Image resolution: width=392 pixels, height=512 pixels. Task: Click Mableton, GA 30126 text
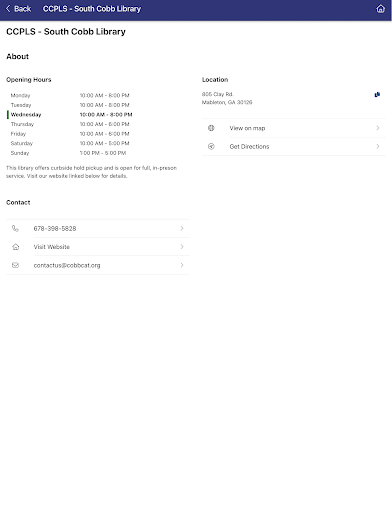coord(227,102)
